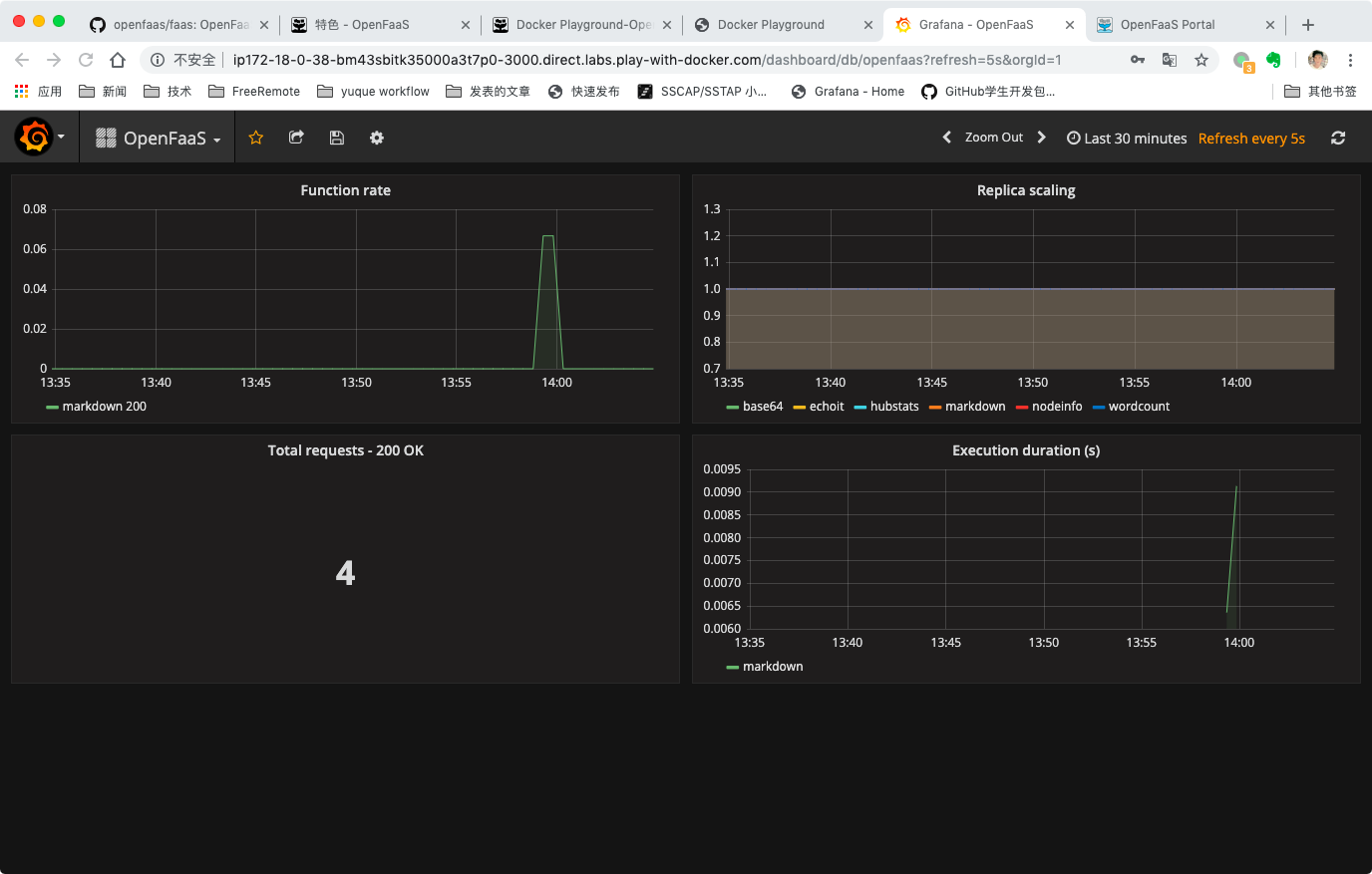Click the Replica scaling panel title
The image size is (1372, 874).
point(1026,190)
